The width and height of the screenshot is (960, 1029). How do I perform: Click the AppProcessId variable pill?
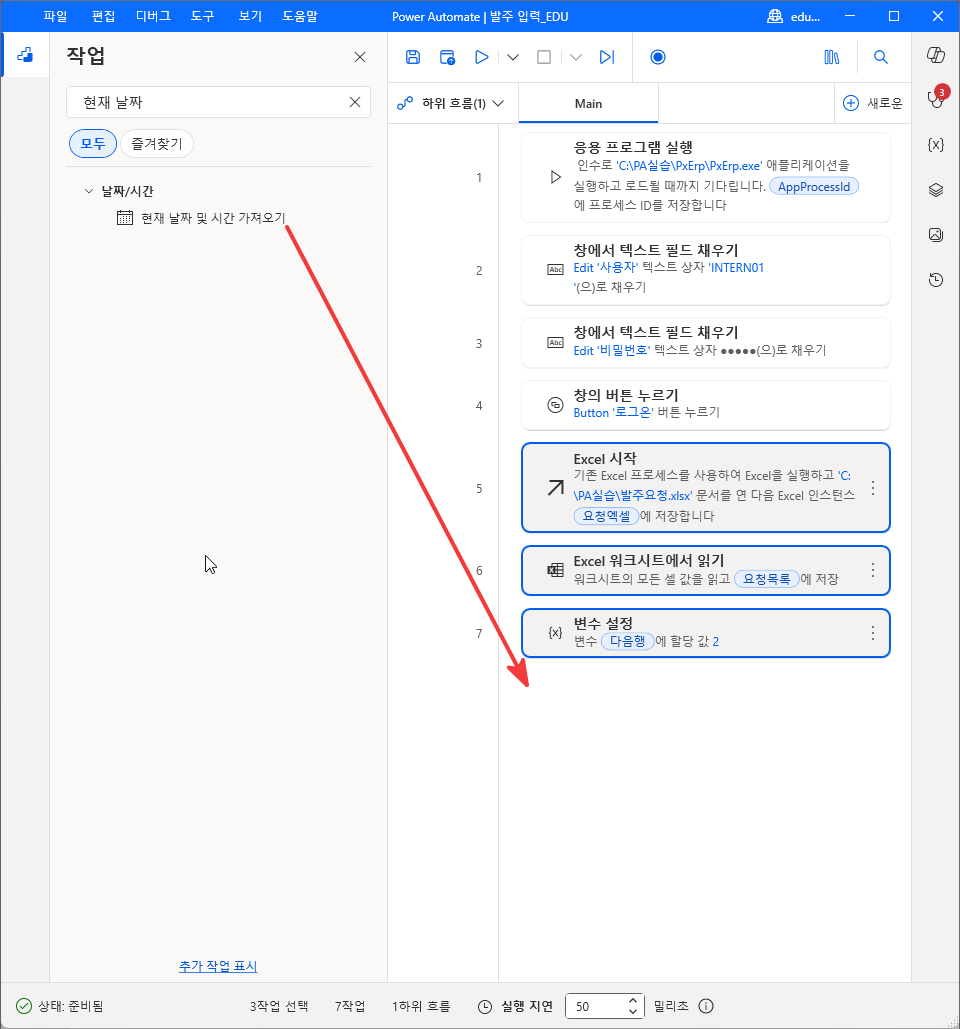click(x=814, y=186)
